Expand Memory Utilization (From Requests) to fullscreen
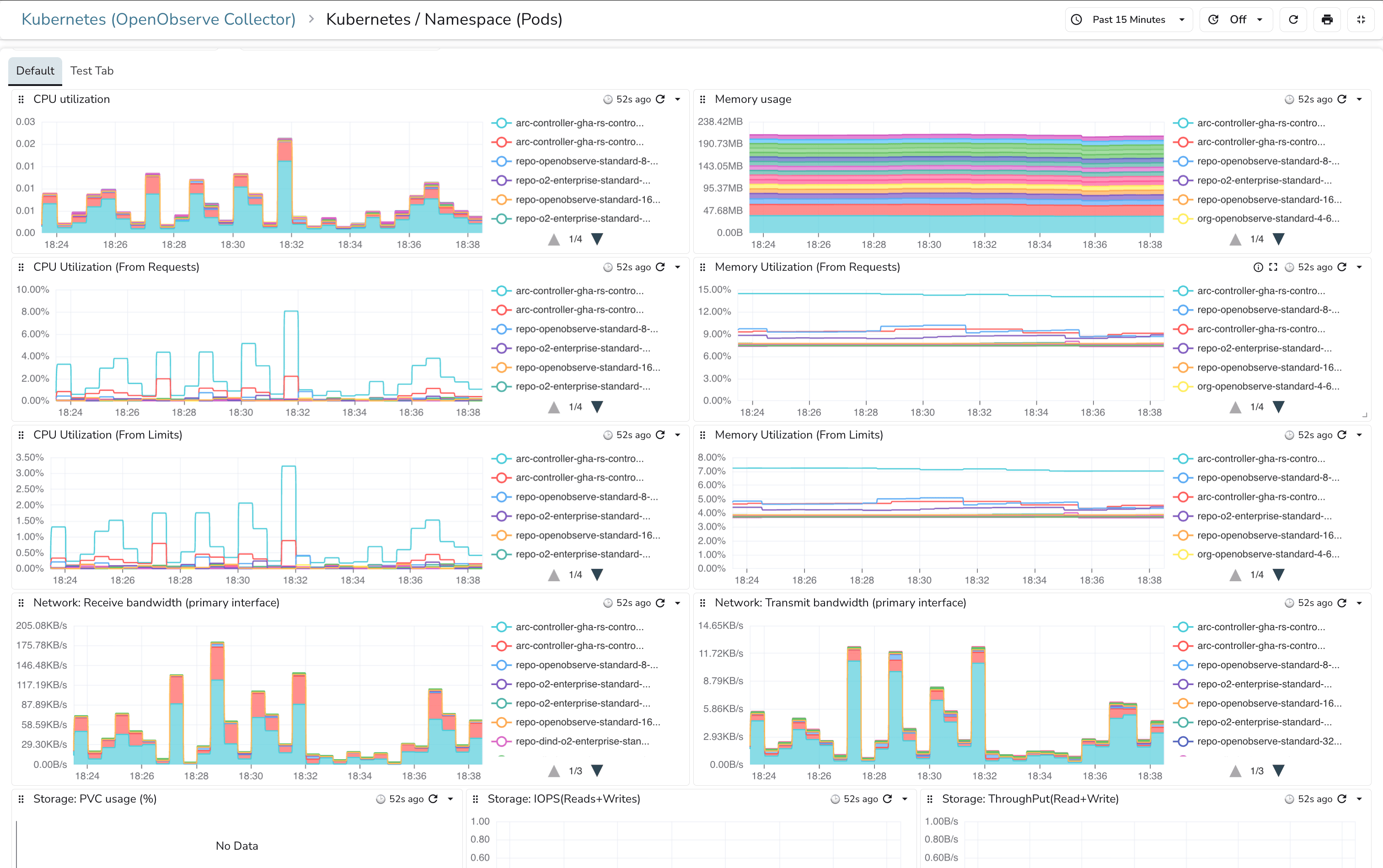1383x868 pixels. pos(1273,267)
